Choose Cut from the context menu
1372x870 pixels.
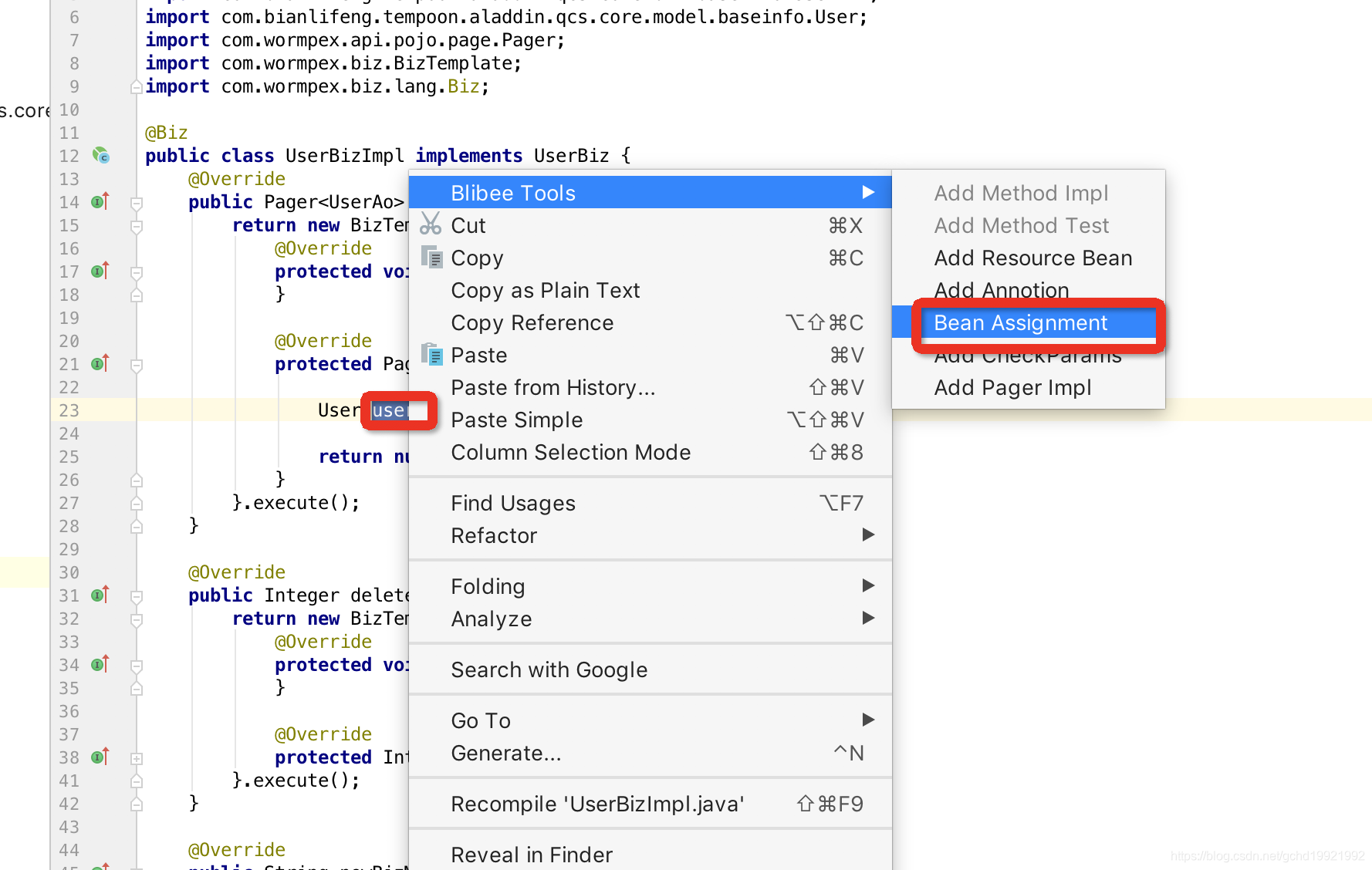tap(650, 225)
